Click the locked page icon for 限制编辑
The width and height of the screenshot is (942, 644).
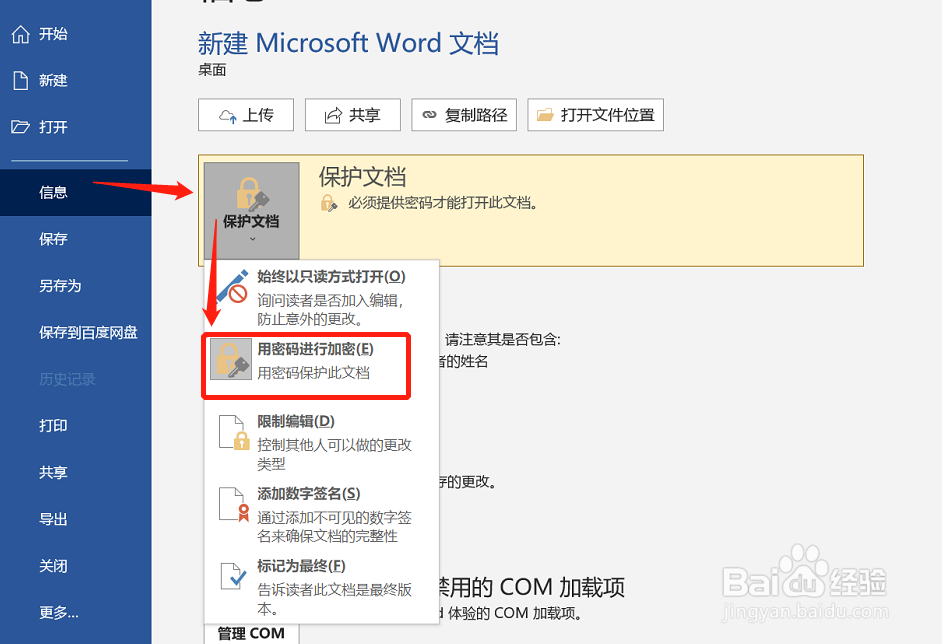pyautogui.click(x=234, y=432)
